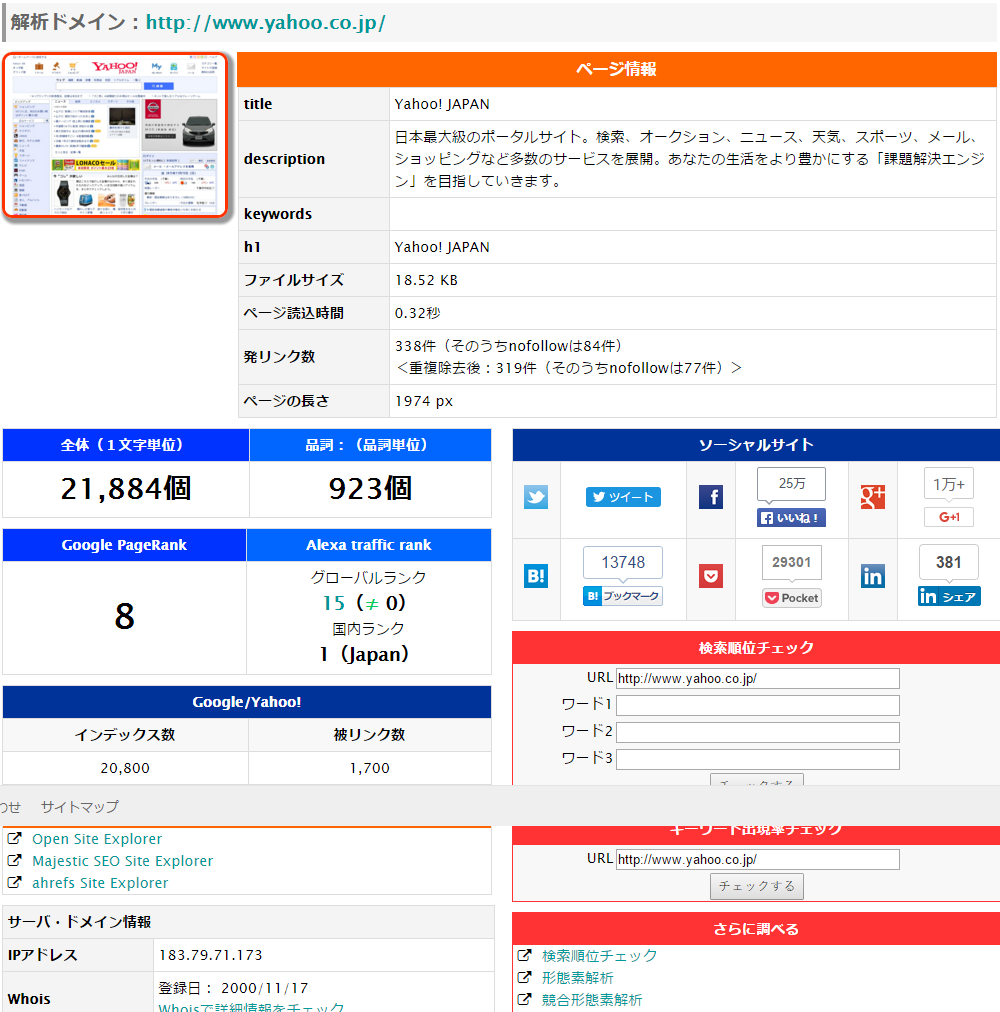The image size is (1000, 1012).
Task: Focus the ワード2 input field
Action: click(x=757, y=733)
